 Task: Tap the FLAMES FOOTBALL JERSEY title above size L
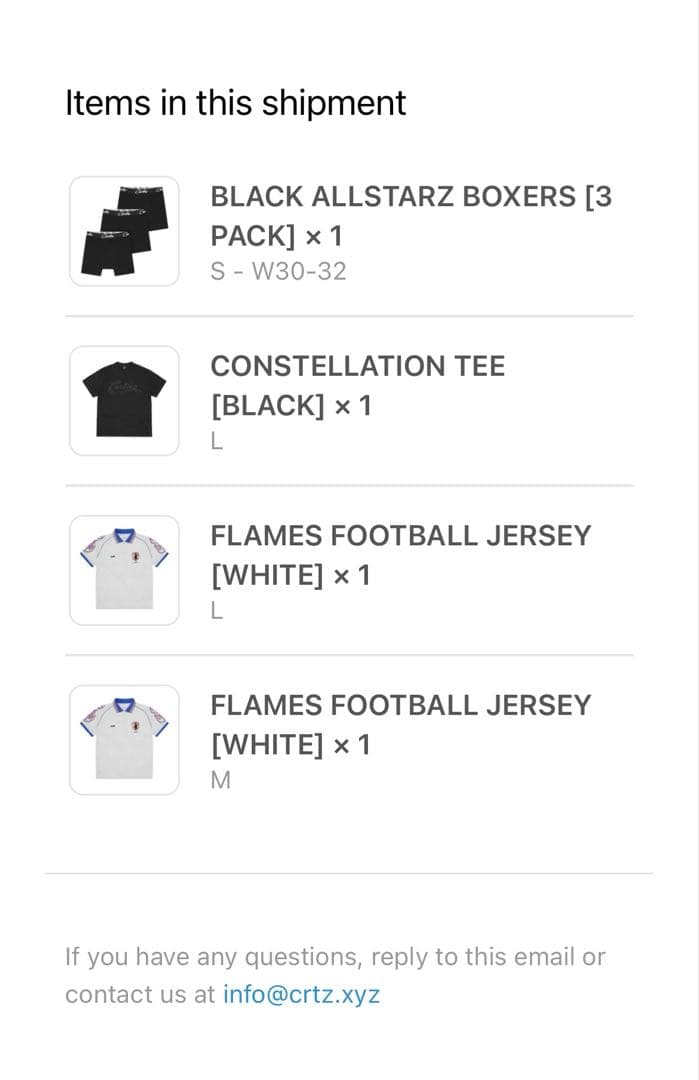point(400,536)
